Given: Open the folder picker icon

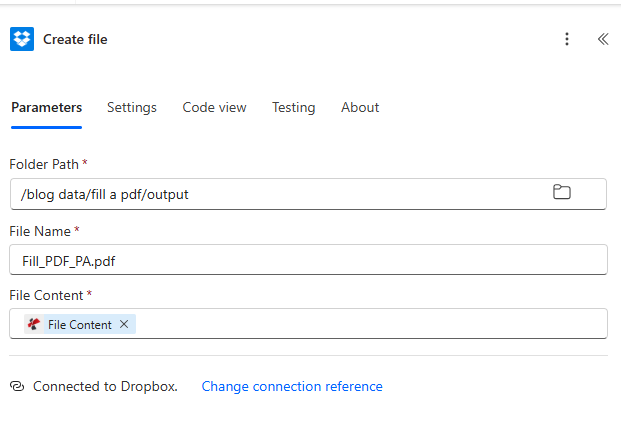Looking at the screenshot, I should 562,193.
